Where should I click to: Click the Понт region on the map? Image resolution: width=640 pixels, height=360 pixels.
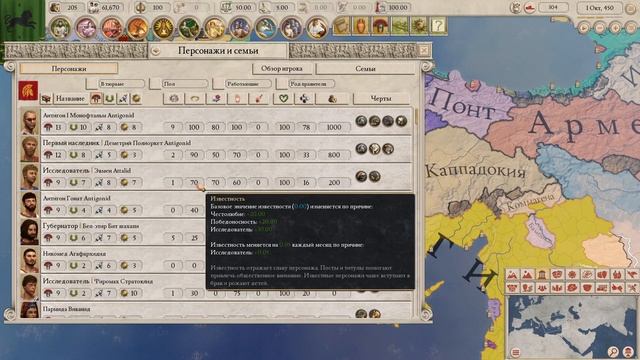click(463, 103)
